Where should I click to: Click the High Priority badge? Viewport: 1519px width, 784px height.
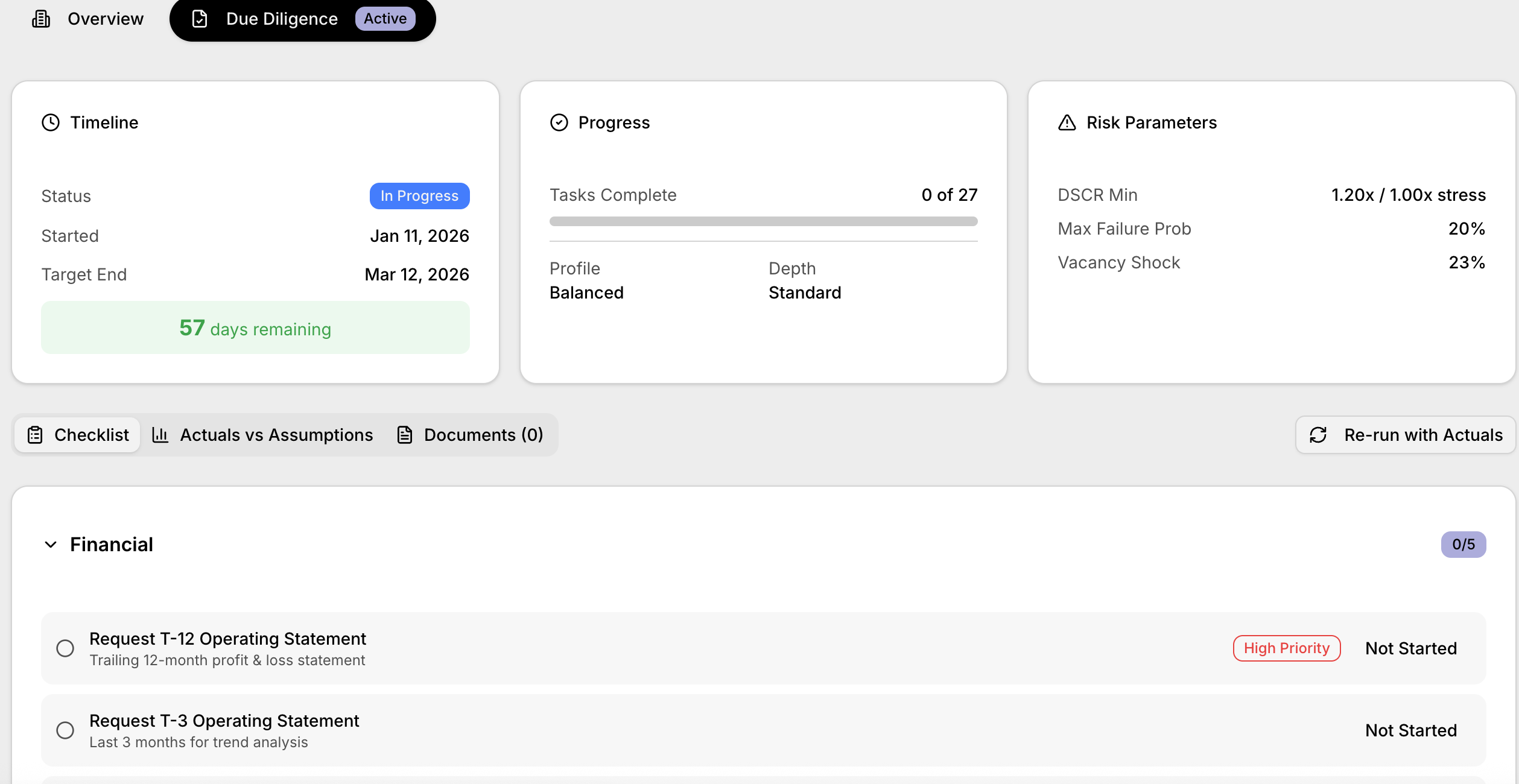tap(1286, 648)
